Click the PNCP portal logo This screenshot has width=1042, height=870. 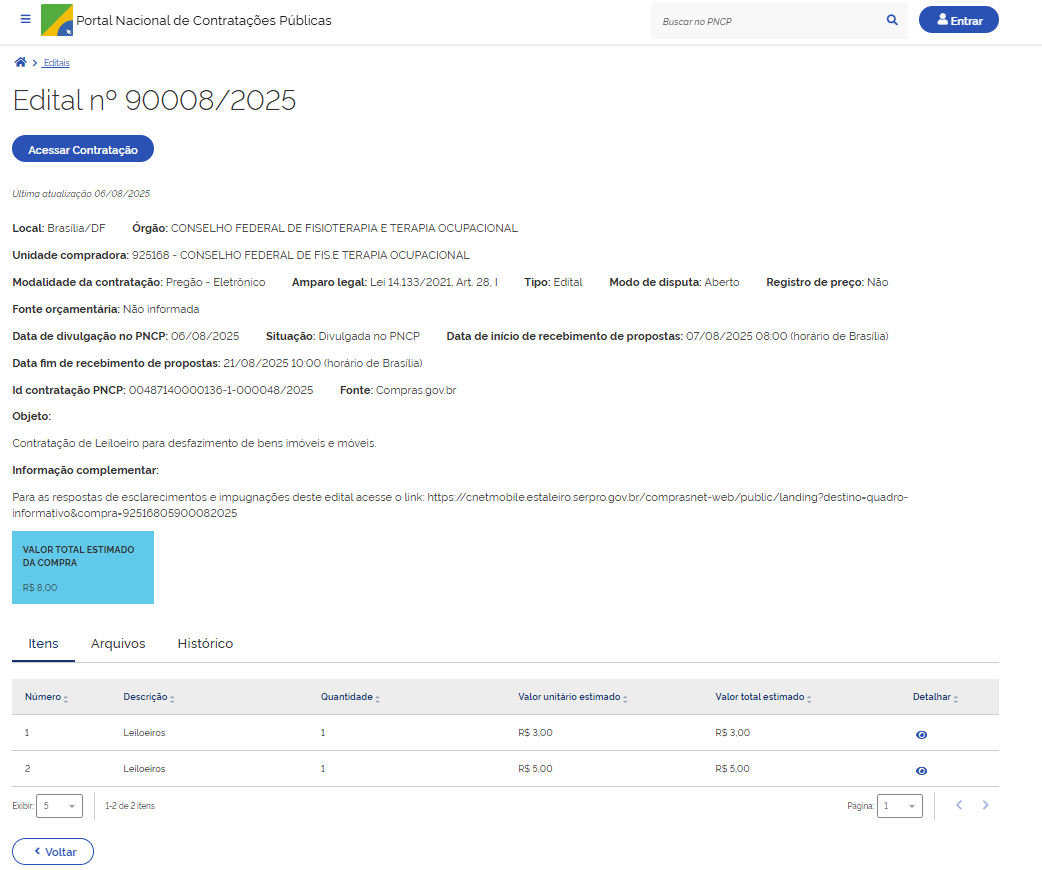(x=56, y=20)
